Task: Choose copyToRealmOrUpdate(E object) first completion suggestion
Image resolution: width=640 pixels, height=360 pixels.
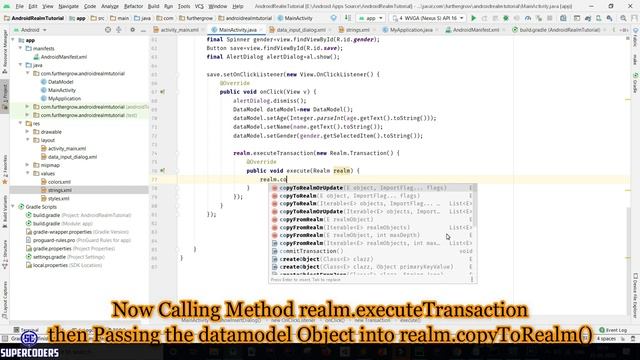Action: point(371,188)
